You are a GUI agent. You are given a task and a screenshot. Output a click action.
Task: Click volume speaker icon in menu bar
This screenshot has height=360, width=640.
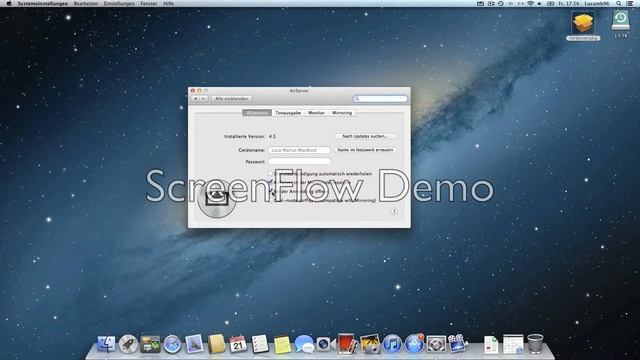point(540,3)
